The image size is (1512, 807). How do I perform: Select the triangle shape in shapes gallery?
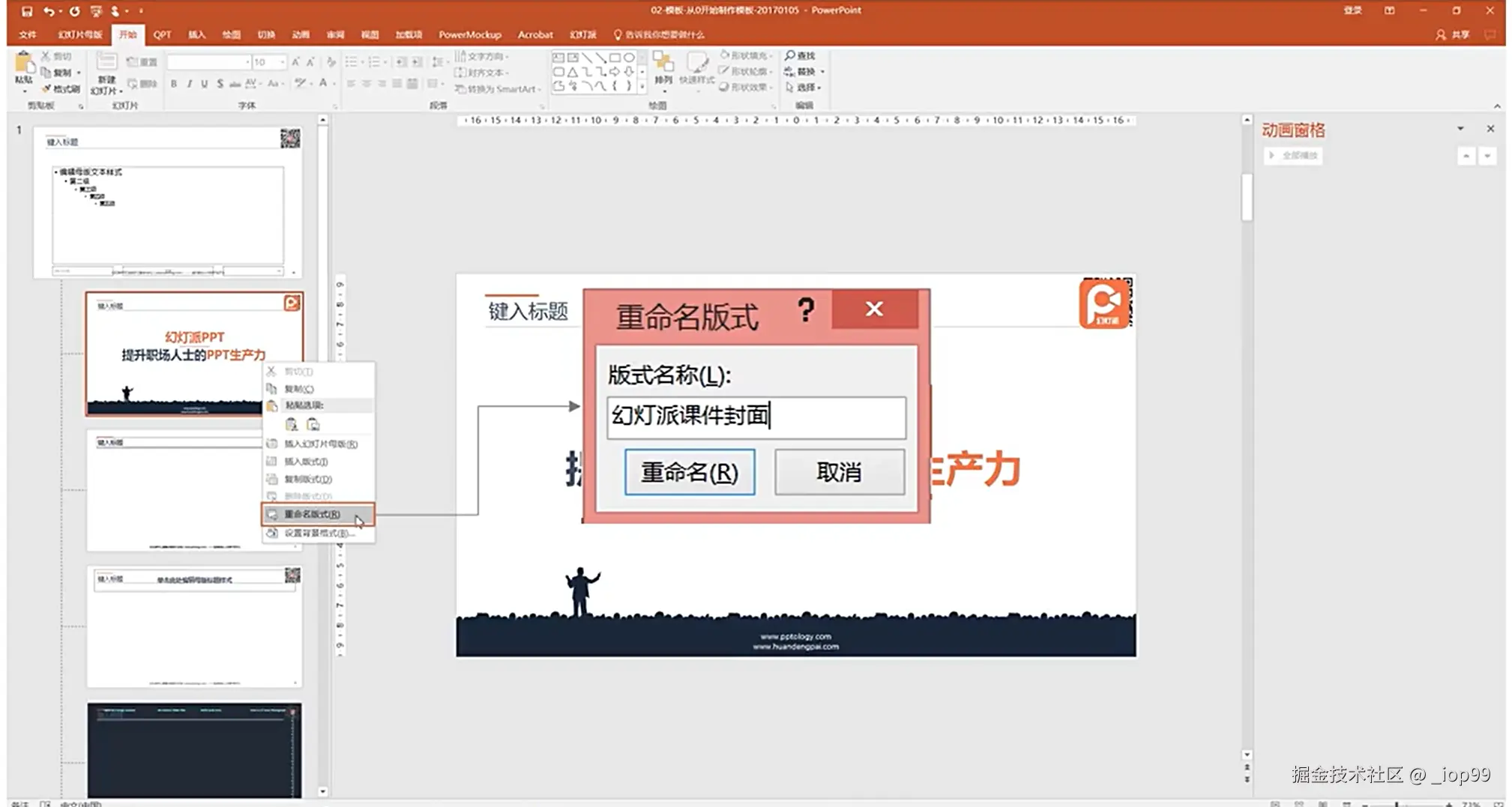point(572,72)
